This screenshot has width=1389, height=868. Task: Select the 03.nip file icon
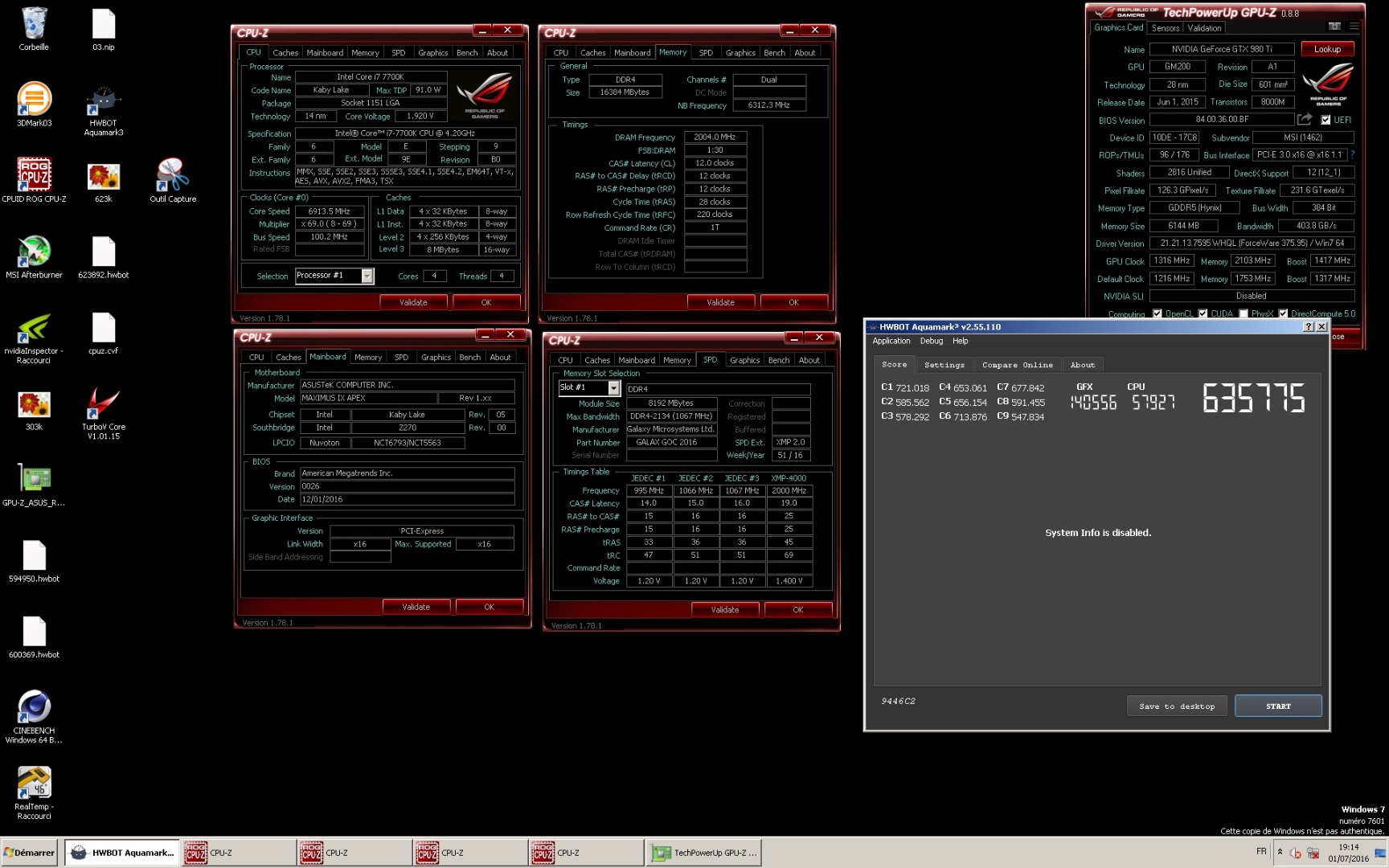click(x=104, y=29)
